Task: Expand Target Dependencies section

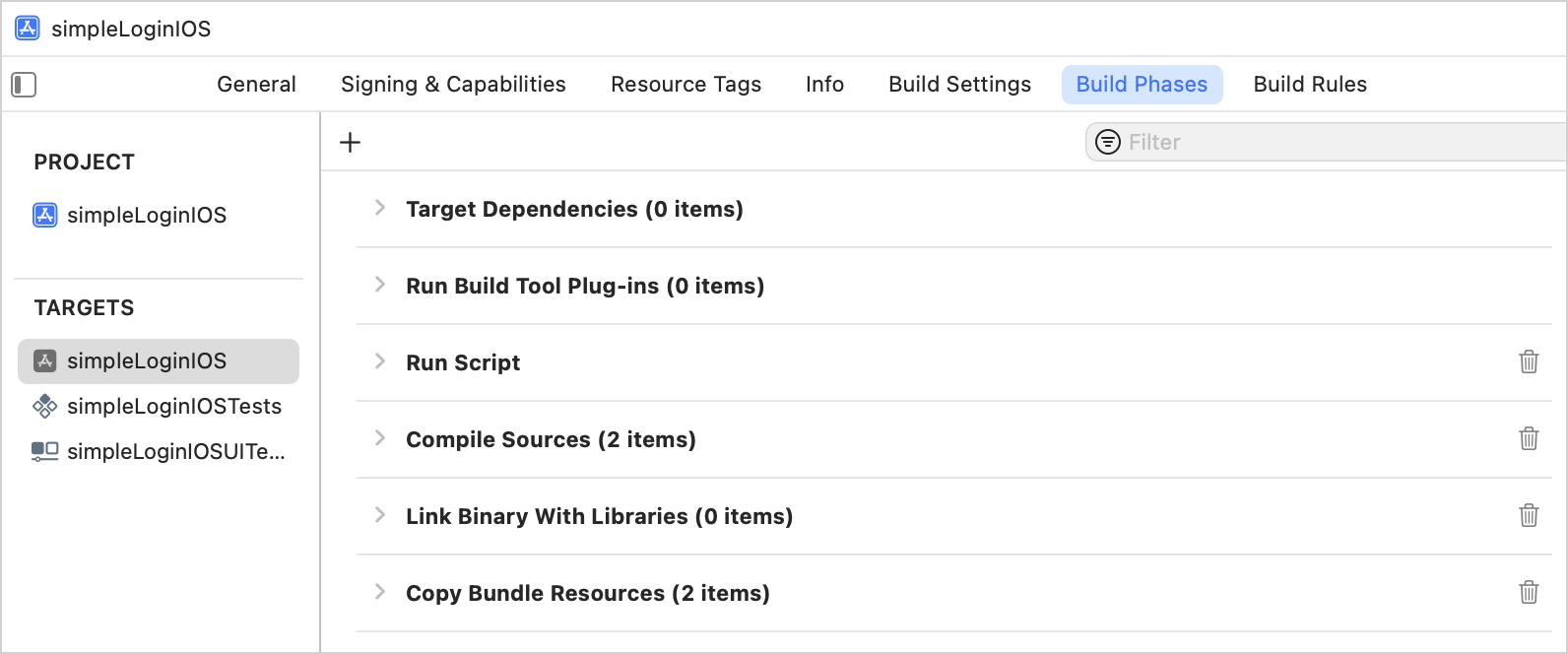Action: 380,208
